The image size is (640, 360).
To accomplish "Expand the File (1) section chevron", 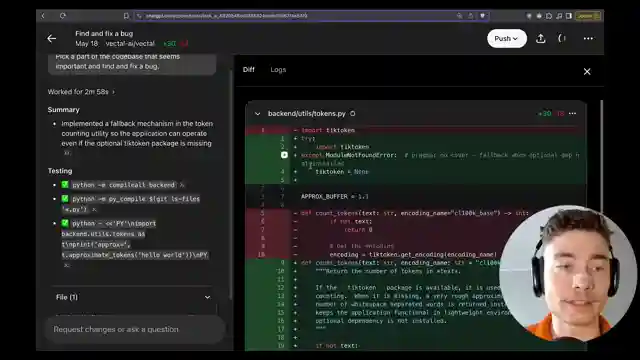I will [x=207, y=297].
